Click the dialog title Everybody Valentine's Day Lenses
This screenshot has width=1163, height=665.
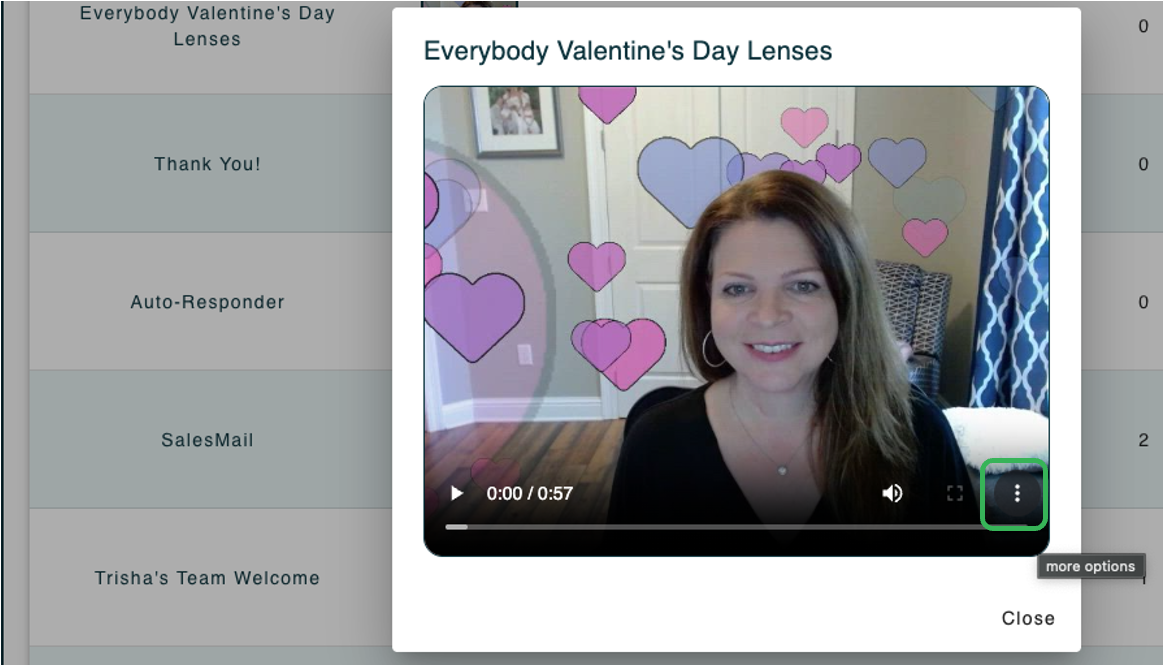tap(627, 51)
